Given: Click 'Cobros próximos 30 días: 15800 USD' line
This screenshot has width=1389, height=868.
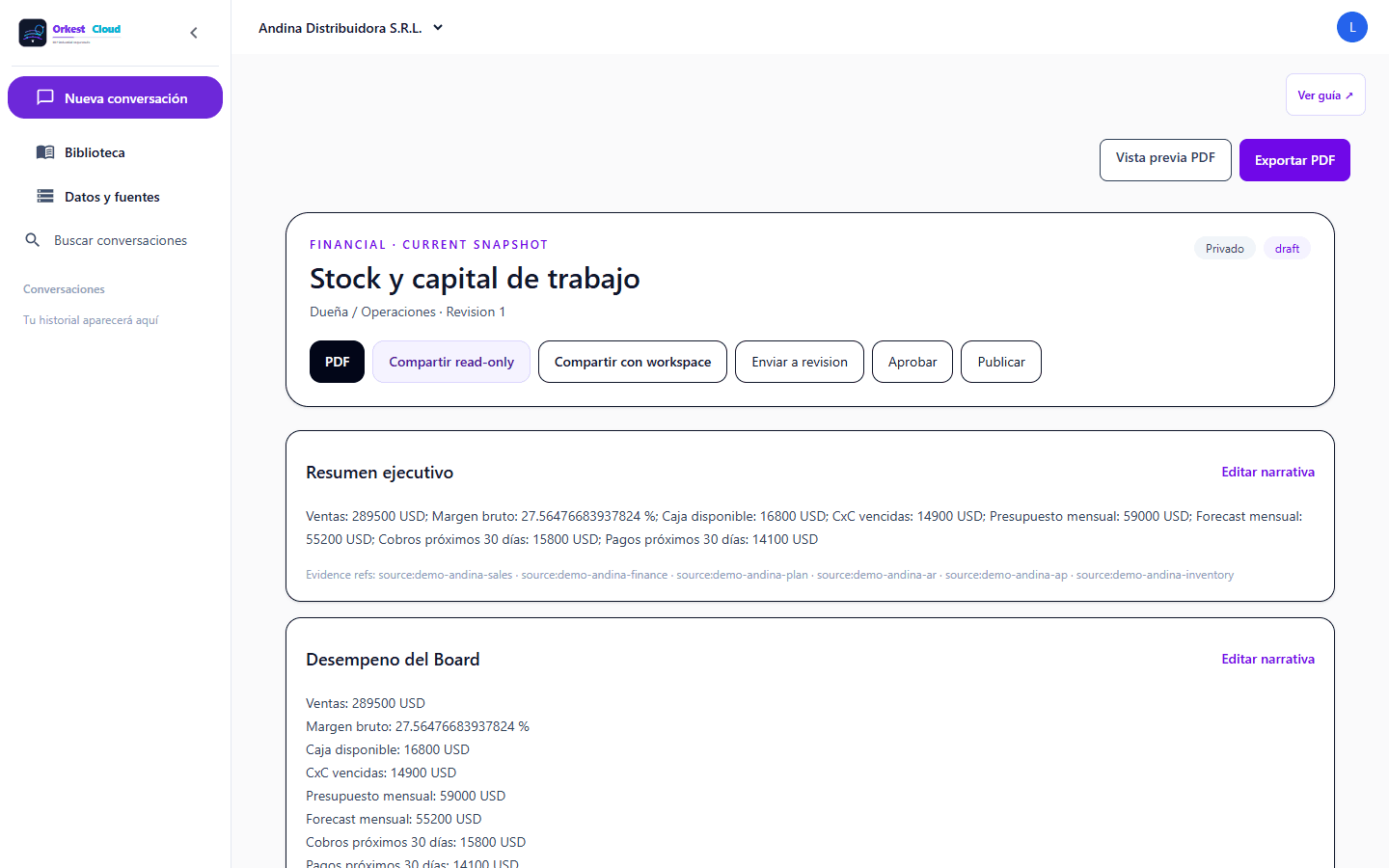Looking at the screenshot, I should tap(416, 842).
